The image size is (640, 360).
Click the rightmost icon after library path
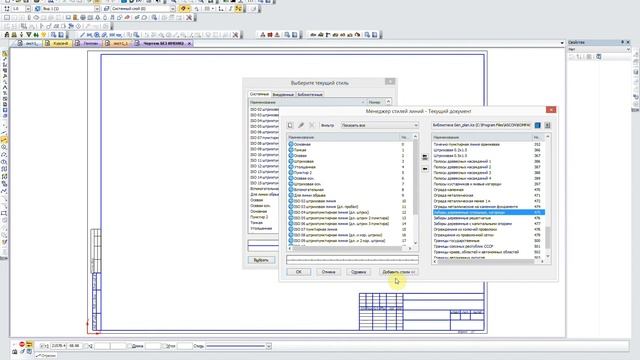pyautogui.click(x=547, y=125)
